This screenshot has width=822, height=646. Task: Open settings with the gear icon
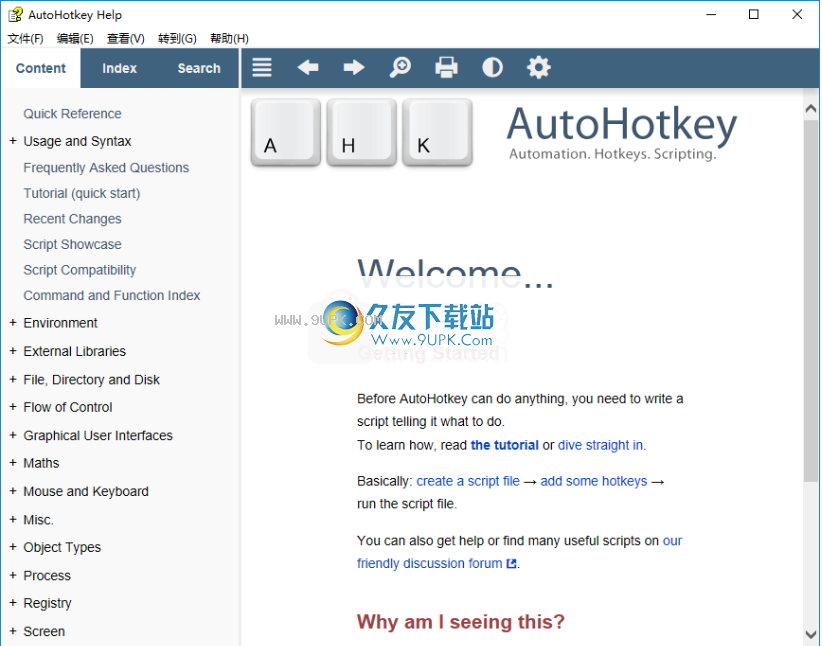click(538, 68)
